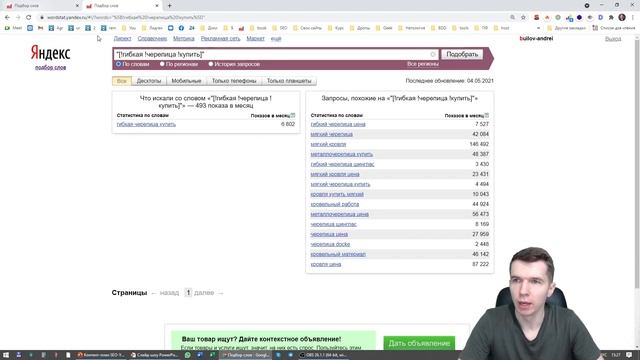Viewport: 640px width, 360px height.
Task: Switch to the 'Только планшеты' tab
Action: pyautogui.click(x=289, y=81)
